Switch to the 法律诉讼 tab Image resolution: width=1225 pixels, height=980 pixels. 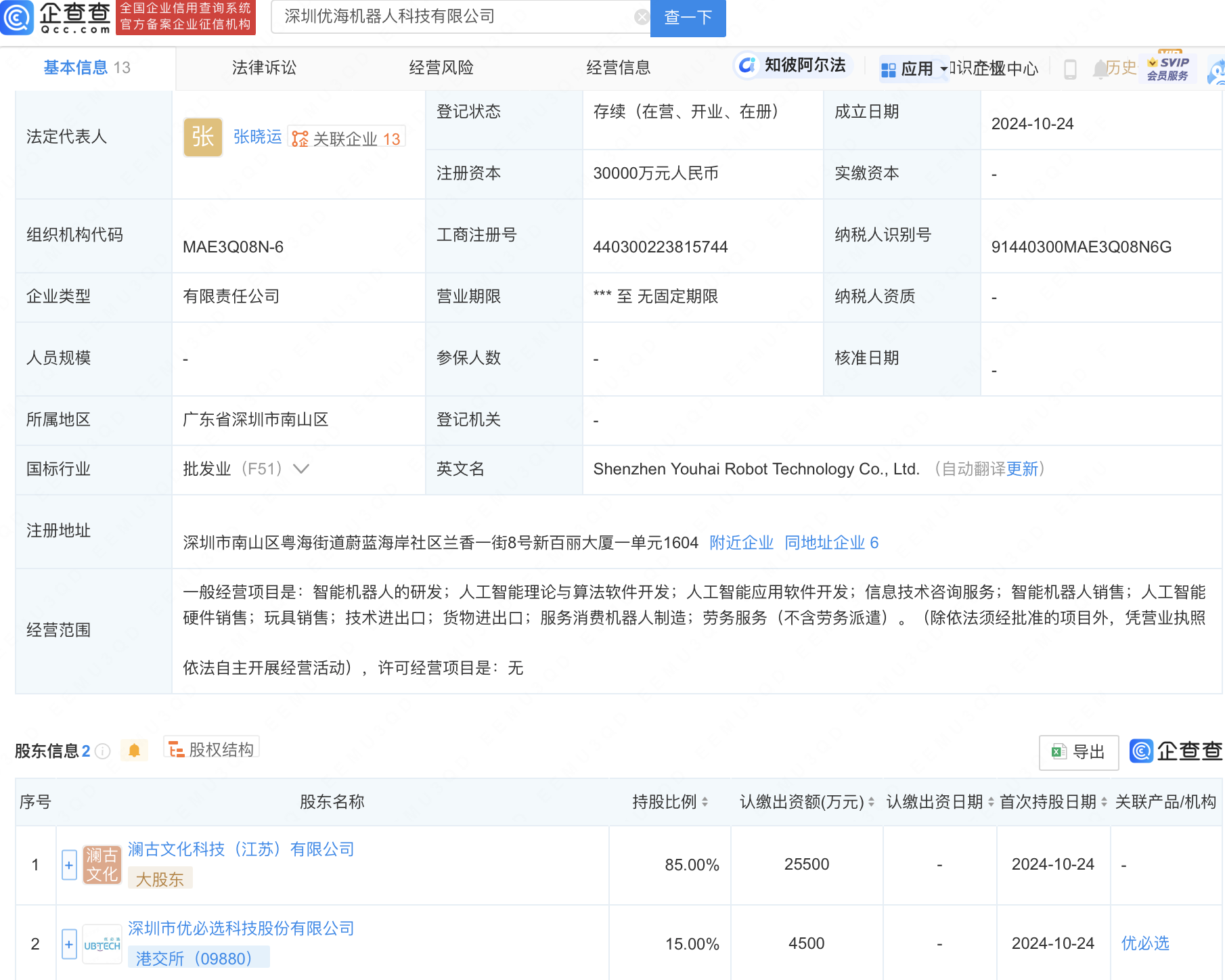click(263, 67)
